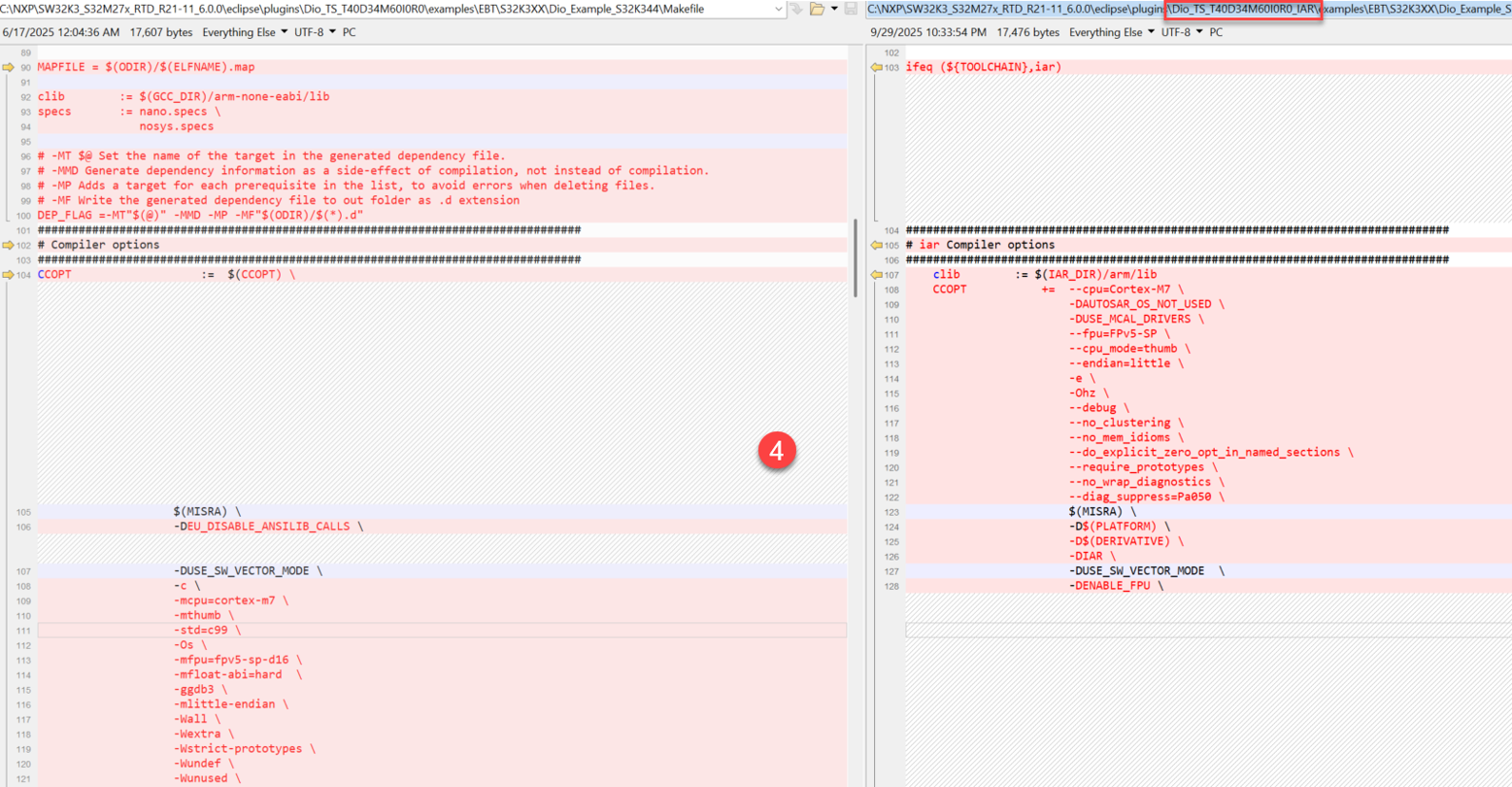Click the -D$(DERIVATIVE) line
Screen dimensions: 1512x787
tap(1126, 541)
